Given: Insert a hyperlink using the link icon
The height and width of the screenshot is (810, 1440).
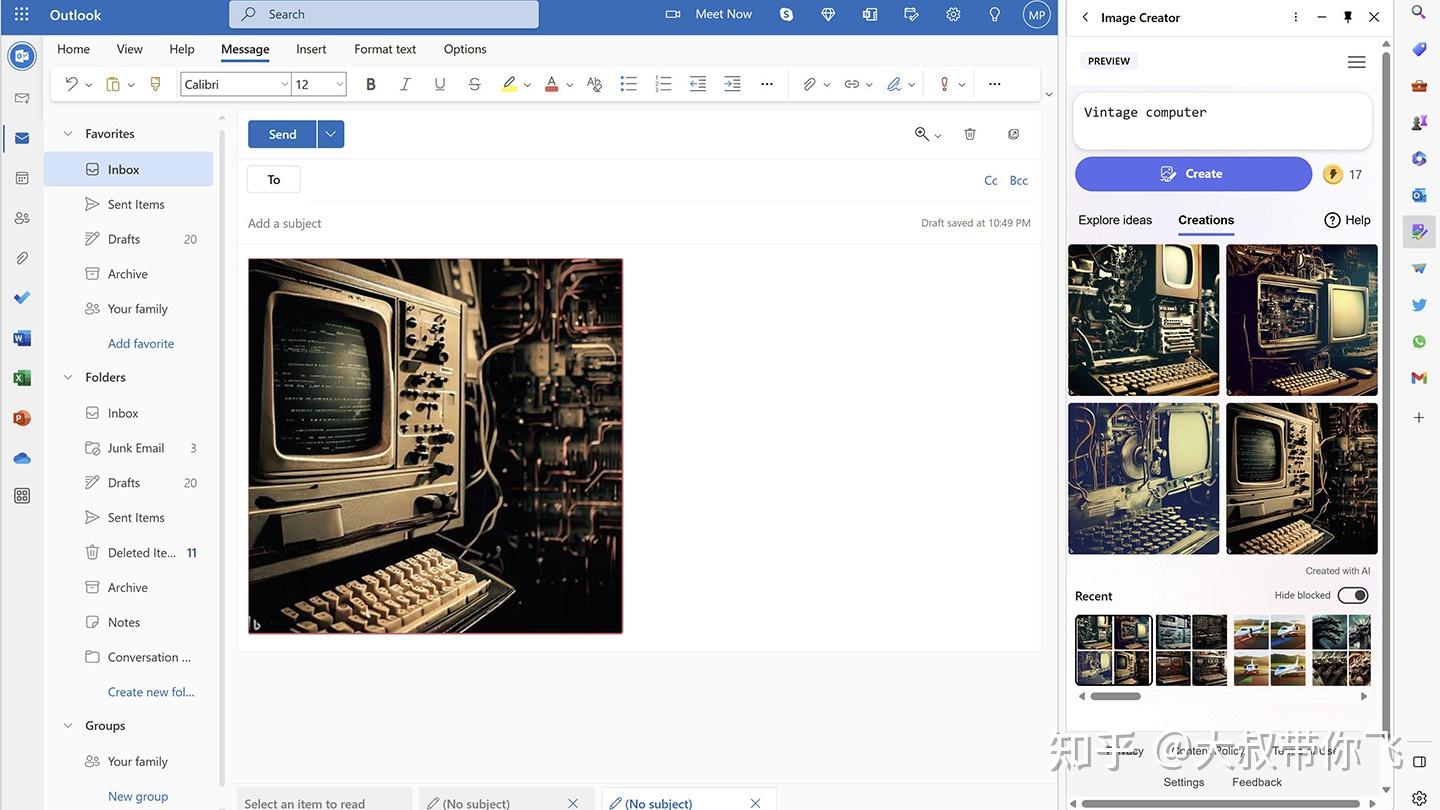Looking at the screenshot, I should (853, 84).
